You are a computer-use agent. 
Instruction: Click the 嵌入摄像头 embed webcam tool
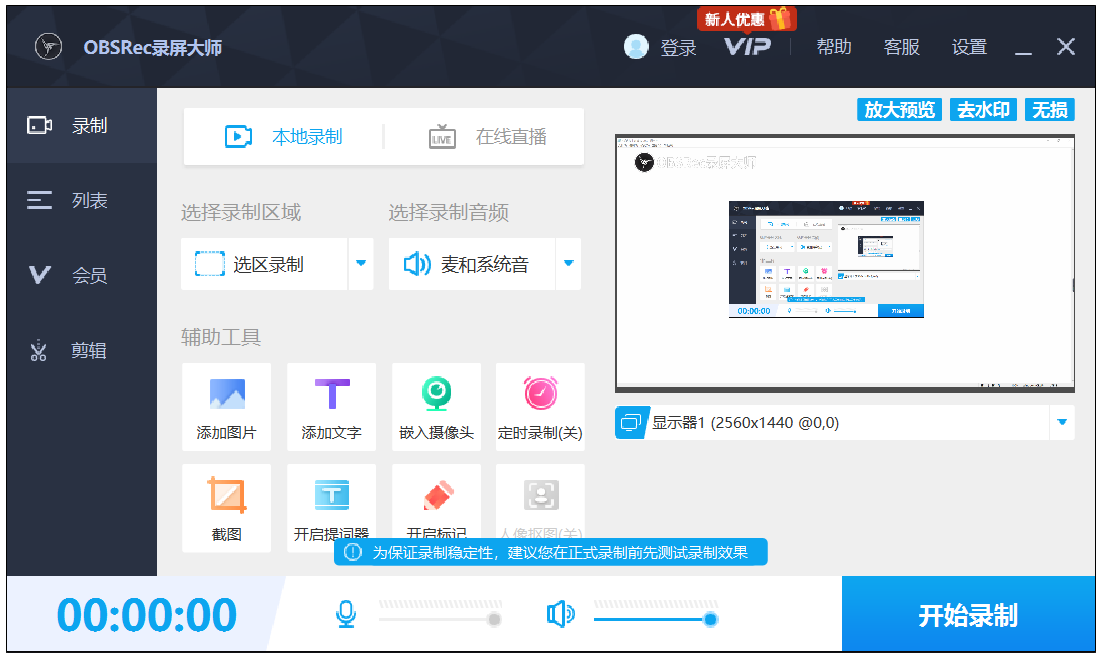coord(436,407)
